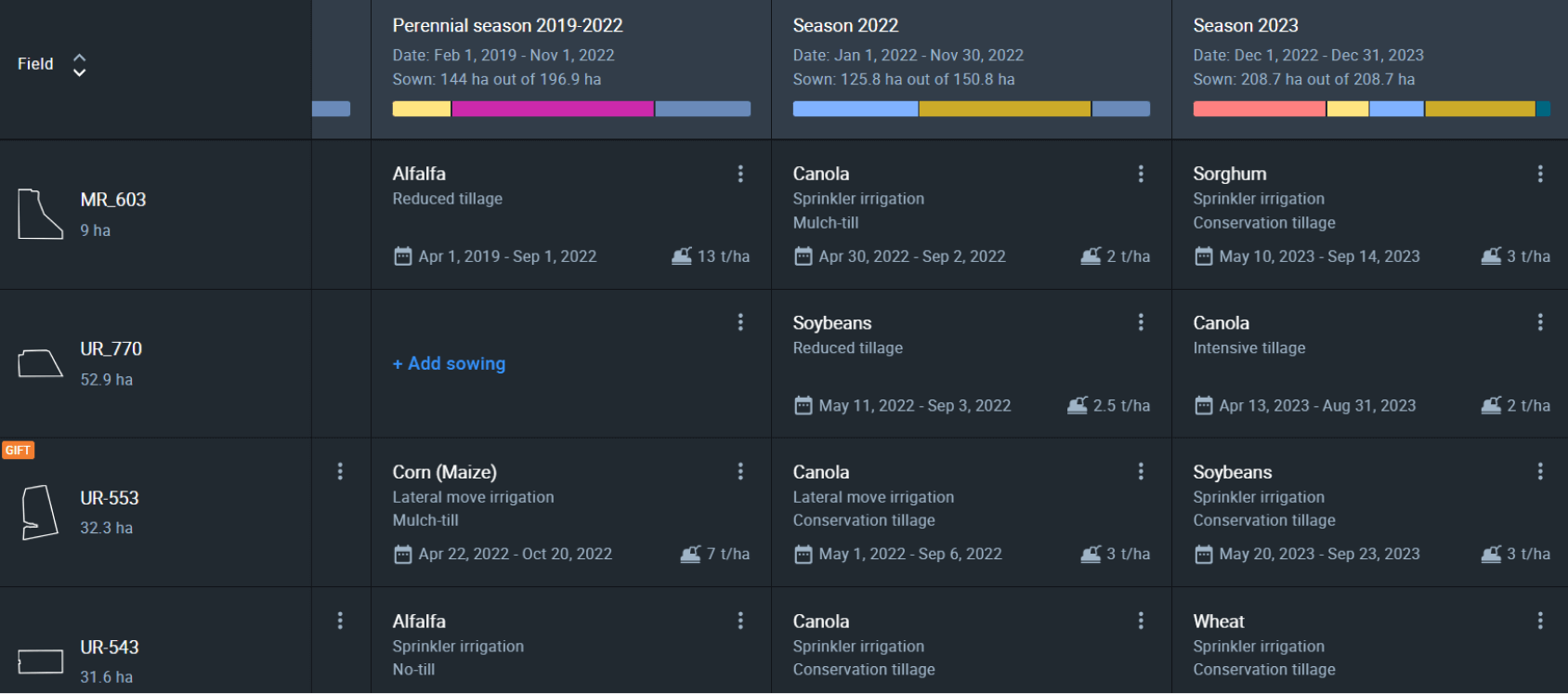Viewport: 1568px width, 694px height.
Task: Open options menu for UR_770 Soybeans sowing
Action: pyautogui.click(x=1141, y=322)
